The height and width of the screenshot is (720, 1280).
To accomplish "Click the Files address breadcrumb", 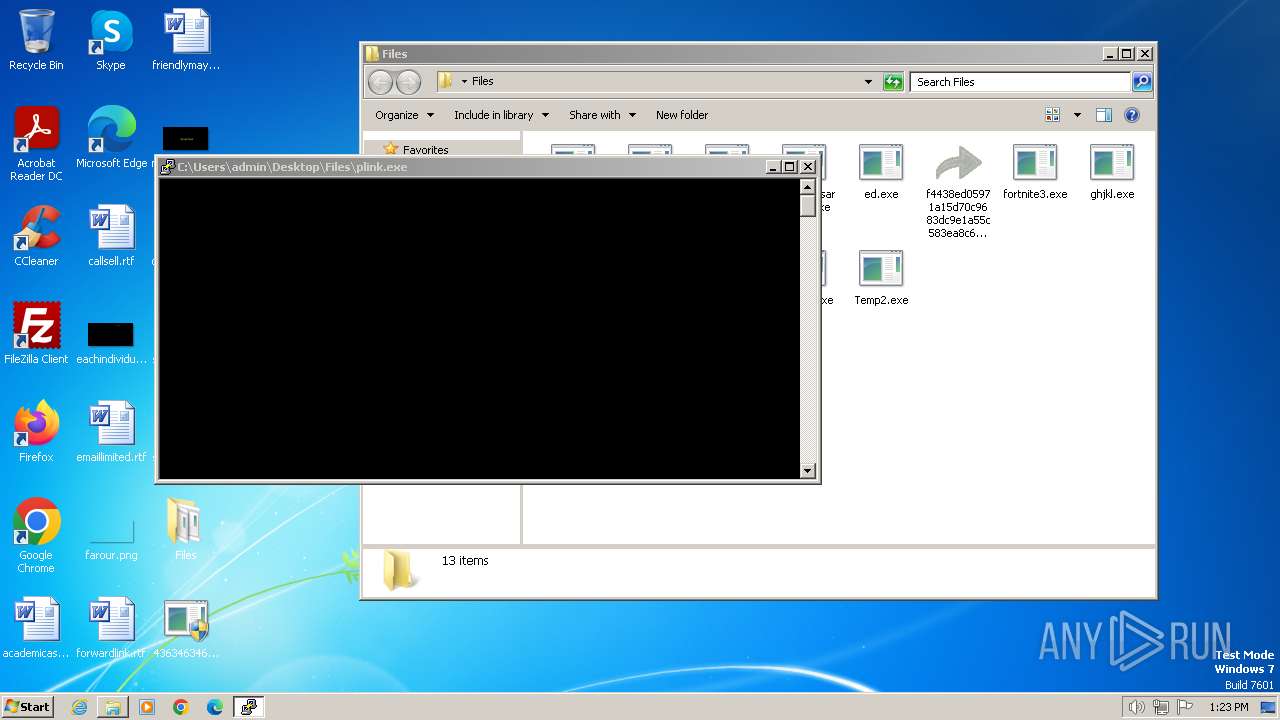I will (x=483, y=82).
